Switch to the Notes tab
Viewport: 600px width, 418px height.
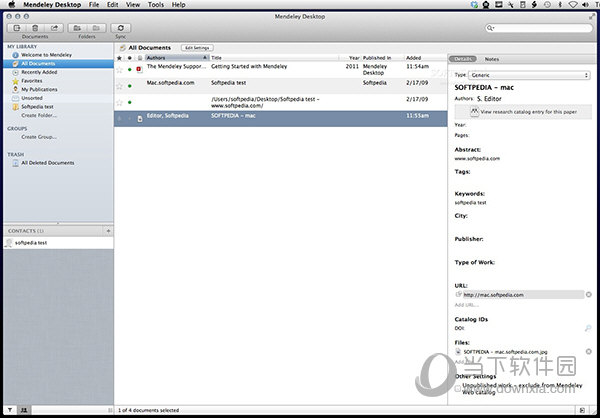point(492,59)
